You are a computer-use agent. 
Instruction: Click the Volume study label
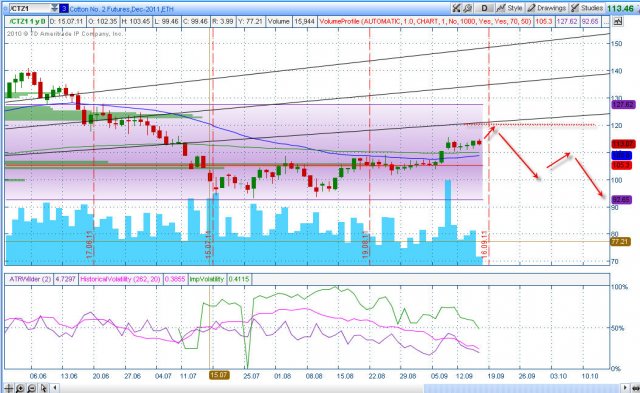tap(278, 21)
